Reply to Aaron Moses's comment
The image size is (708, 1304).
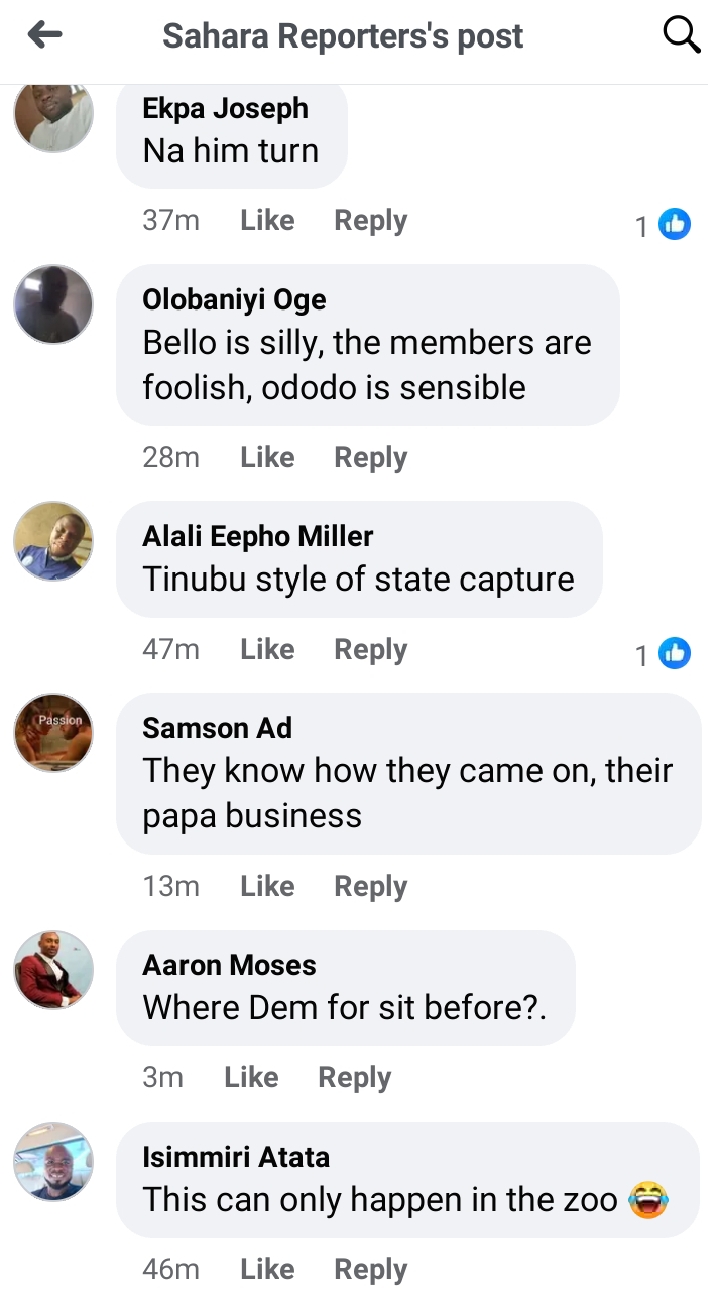[x=354, y=1078]
